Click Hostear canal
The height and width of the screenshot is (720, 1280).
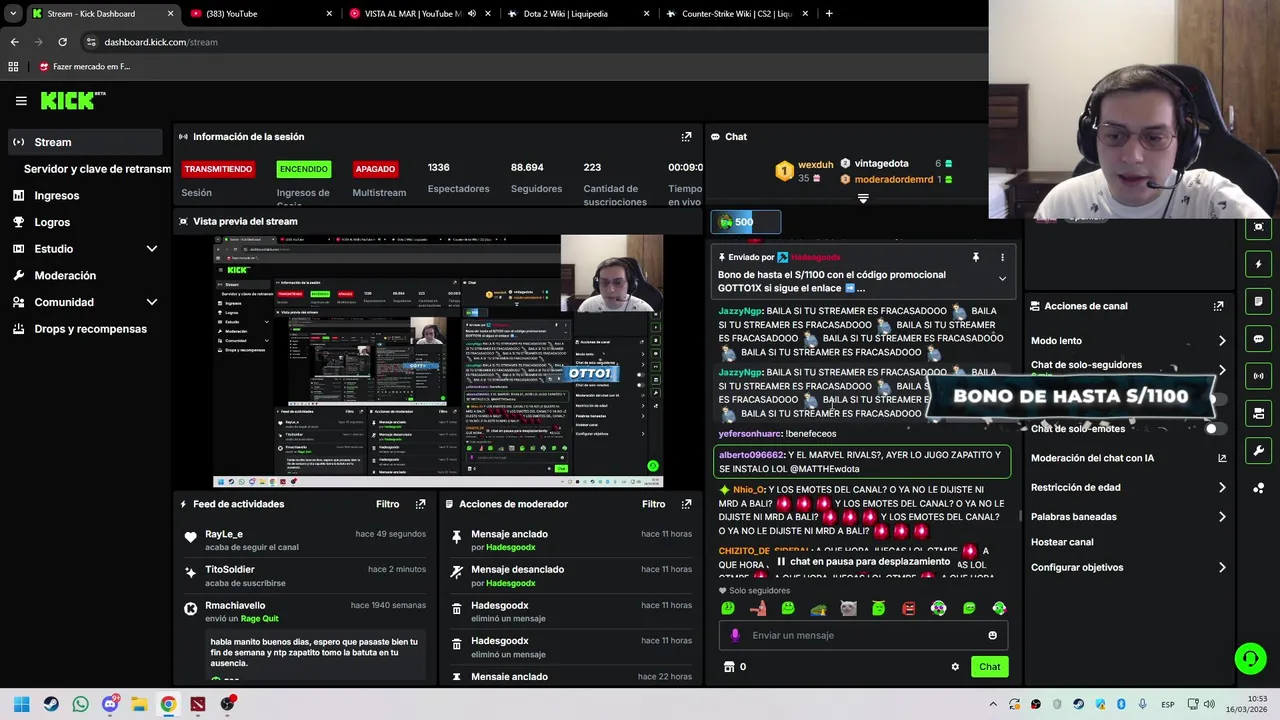point(1062,542)
